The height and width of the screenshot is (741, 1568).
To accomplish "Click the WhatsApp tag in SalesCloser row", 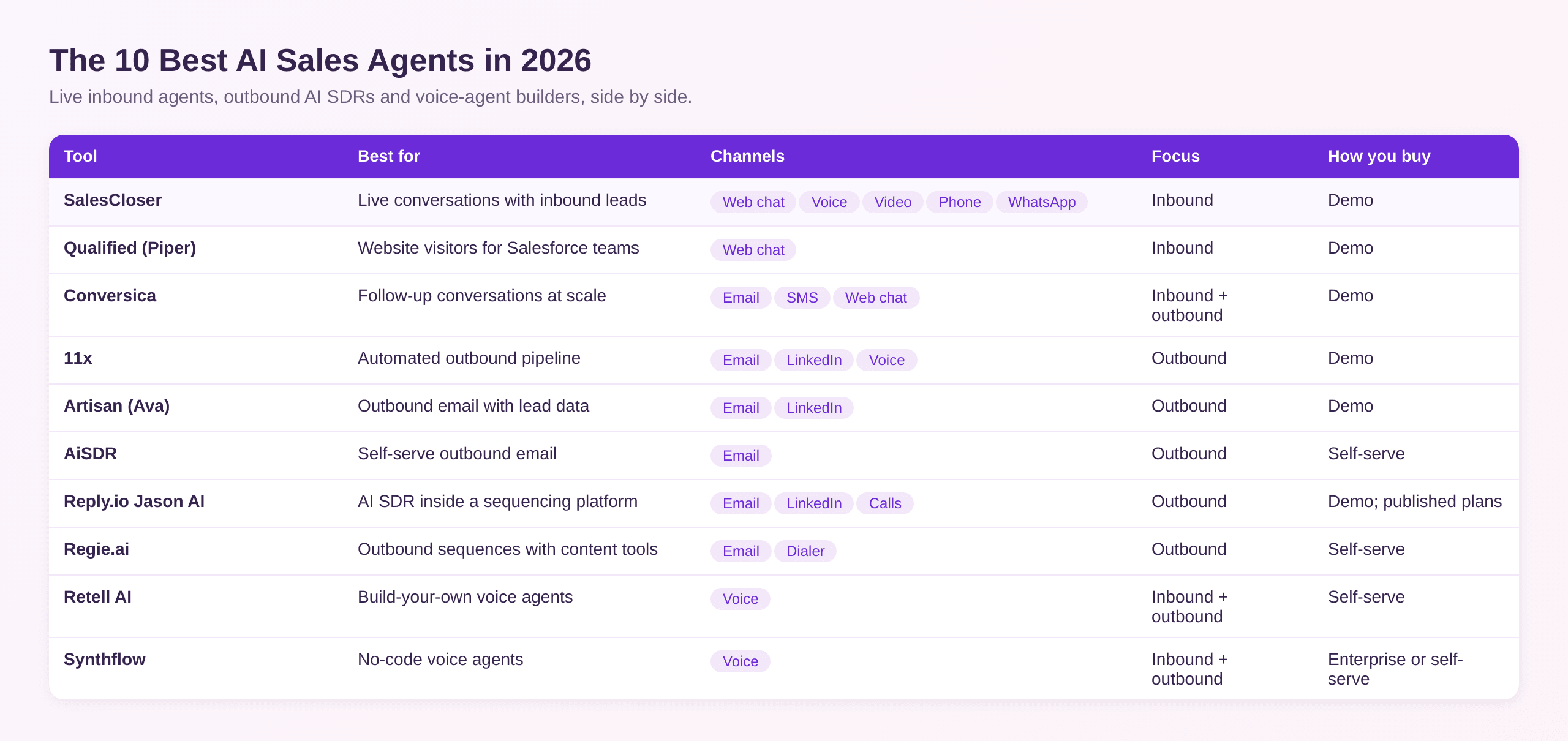I will [x=1041, y=202].
